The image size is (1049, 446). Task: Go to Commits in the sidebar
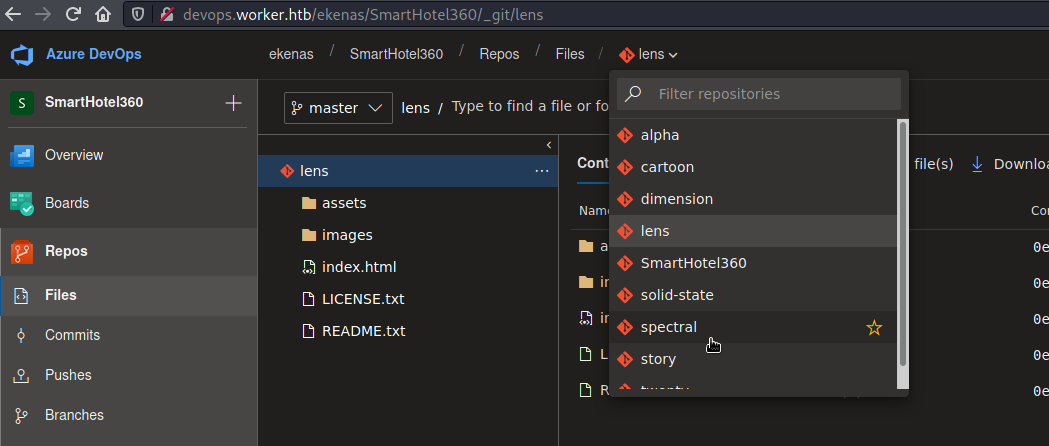72,335
